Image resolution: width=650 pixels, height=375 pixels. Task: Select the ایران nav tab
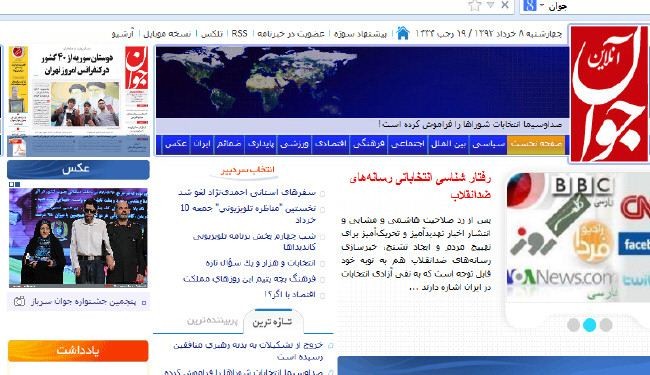pos(202,144)
